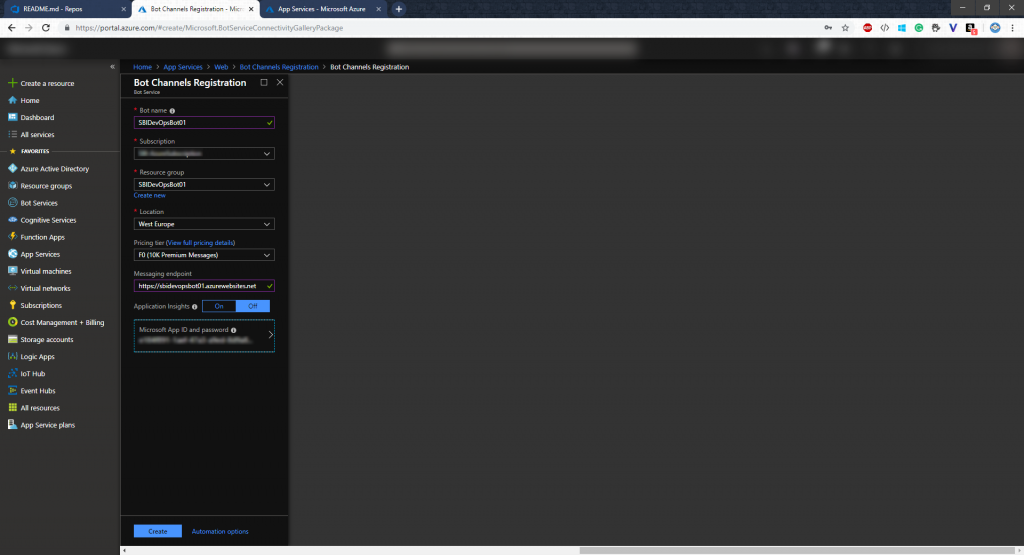Open Automation options link

click(x=220, y=531)
